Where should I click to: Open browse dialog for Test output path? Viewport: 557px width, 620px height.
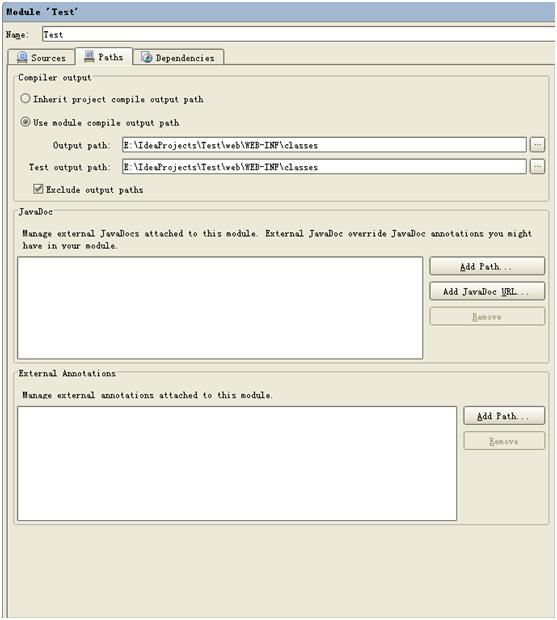[x=537, y=167]
